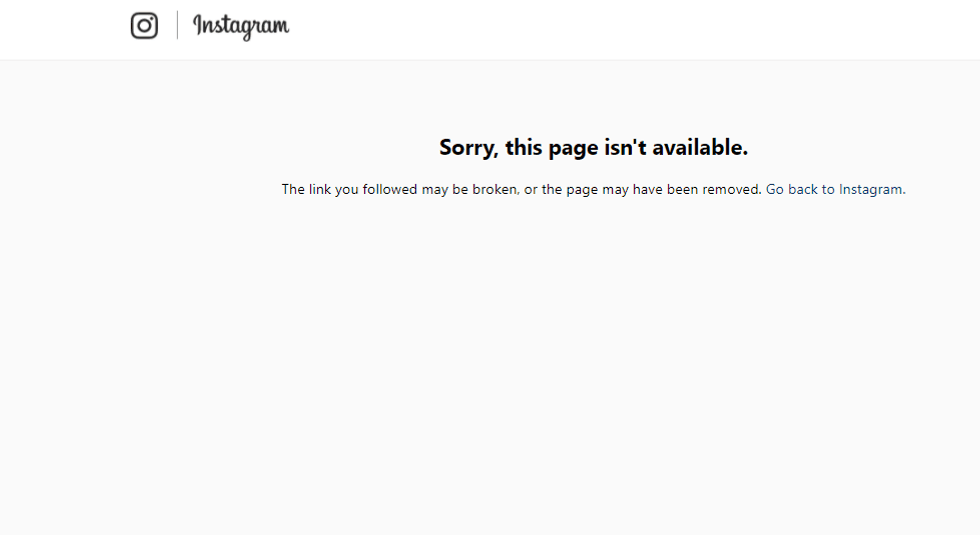Click the 'Sorry, this page isn't available.' heading
This screenshot has height=535, width=980.
click(593, 148)
